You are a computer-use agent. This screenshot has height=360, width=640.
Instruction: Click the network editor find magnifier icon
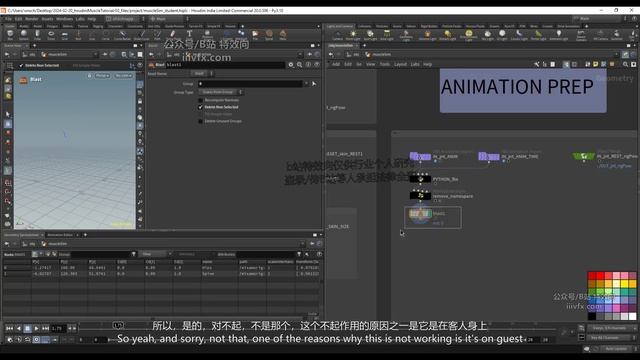tap(625, 64)
